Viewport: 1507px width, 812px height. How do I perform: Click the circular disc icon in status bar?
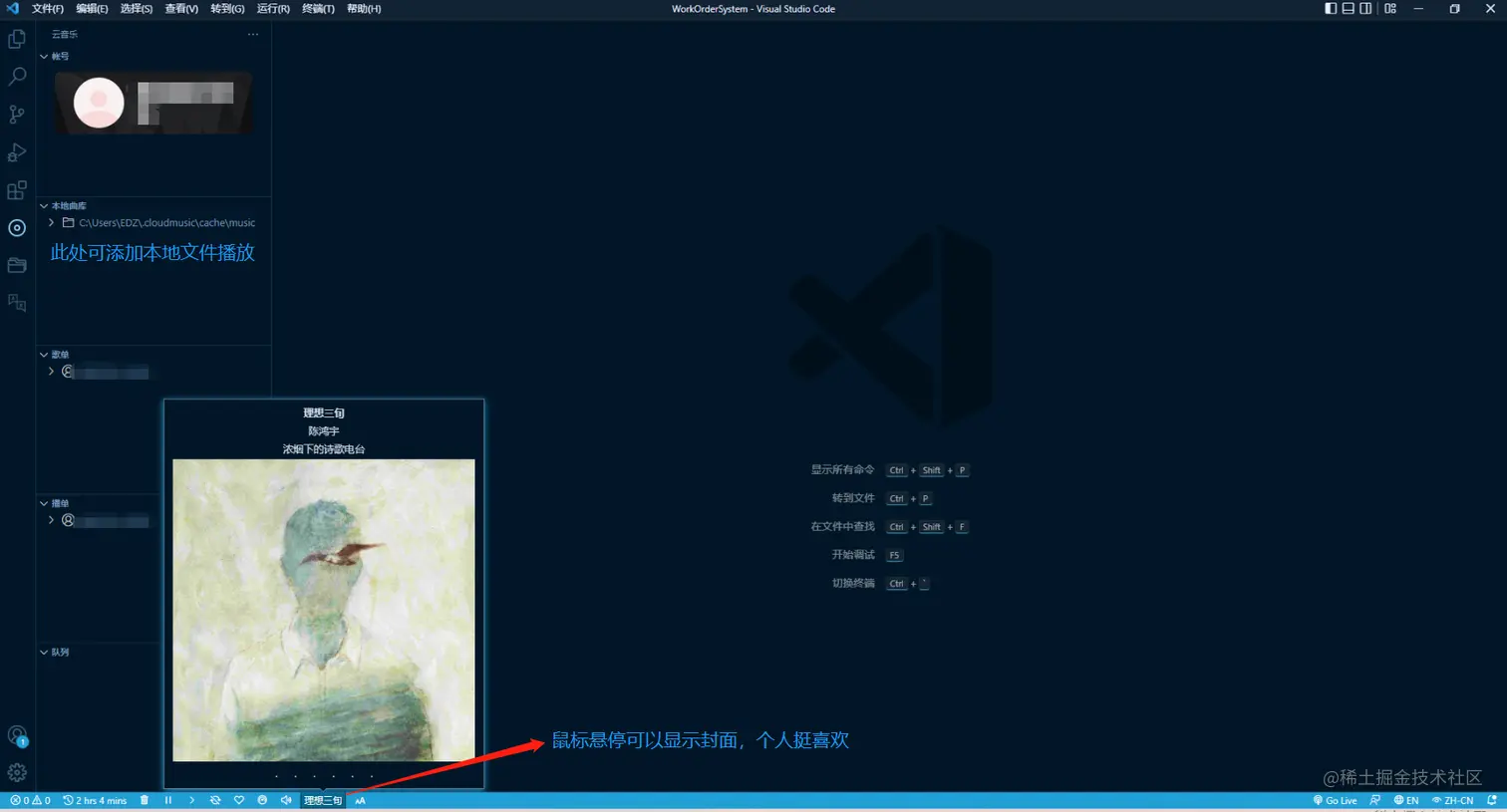[262, 800]
